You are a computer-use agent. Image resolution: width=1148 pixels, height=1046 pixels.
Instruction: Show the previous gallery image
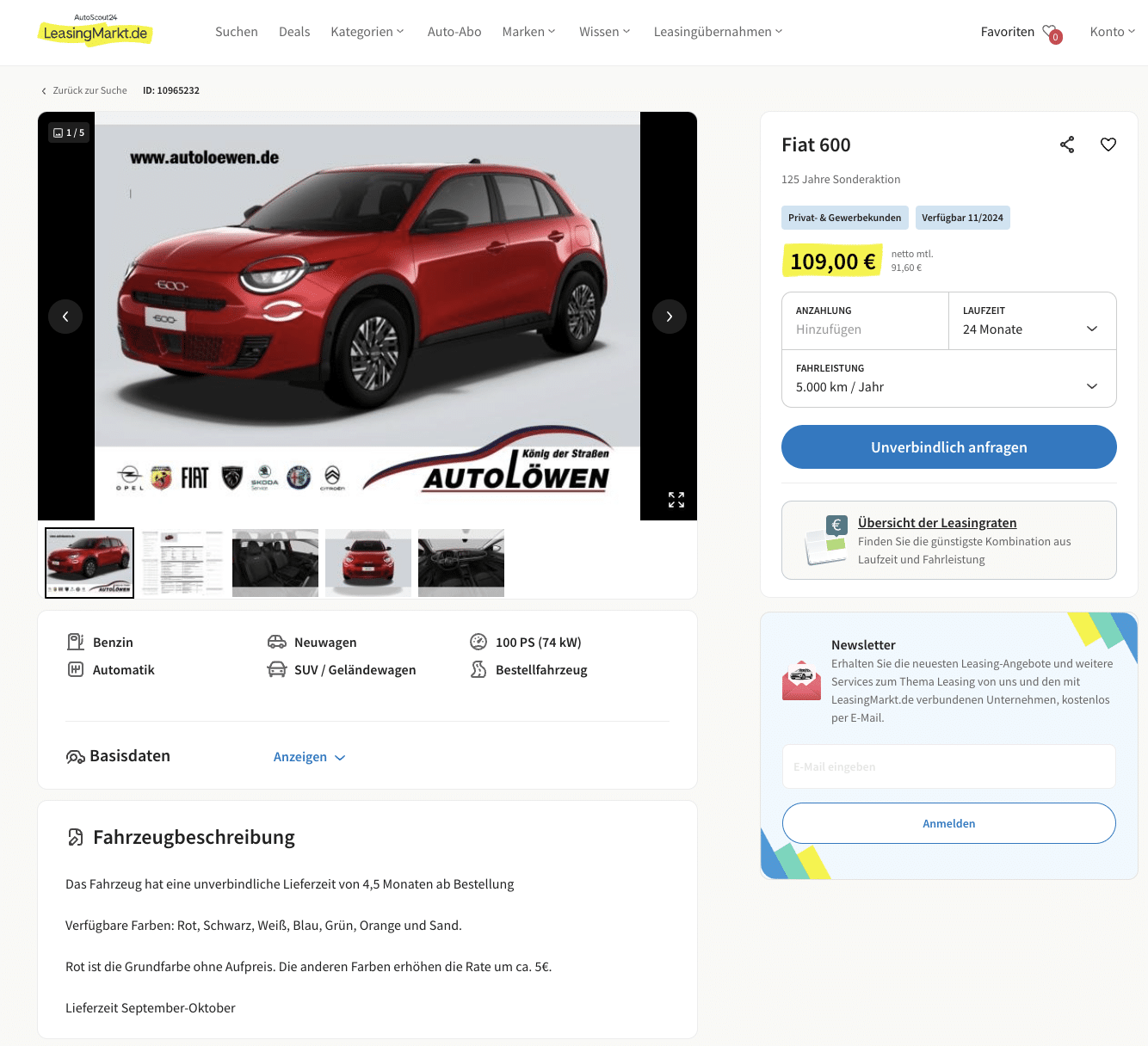(x=65, y=317)
